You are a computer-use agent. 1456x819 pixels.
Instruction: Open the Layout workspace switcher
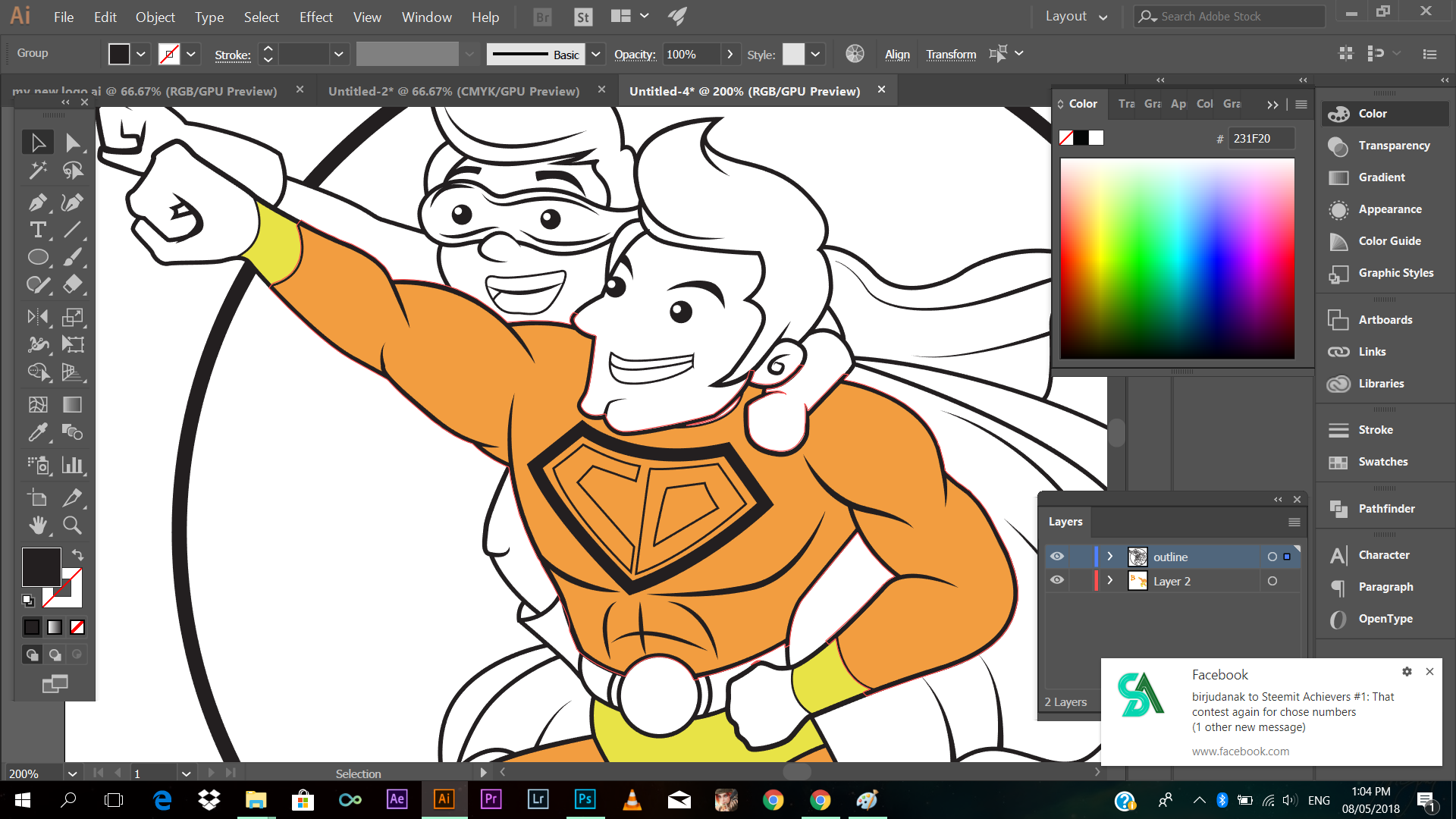1076,17
